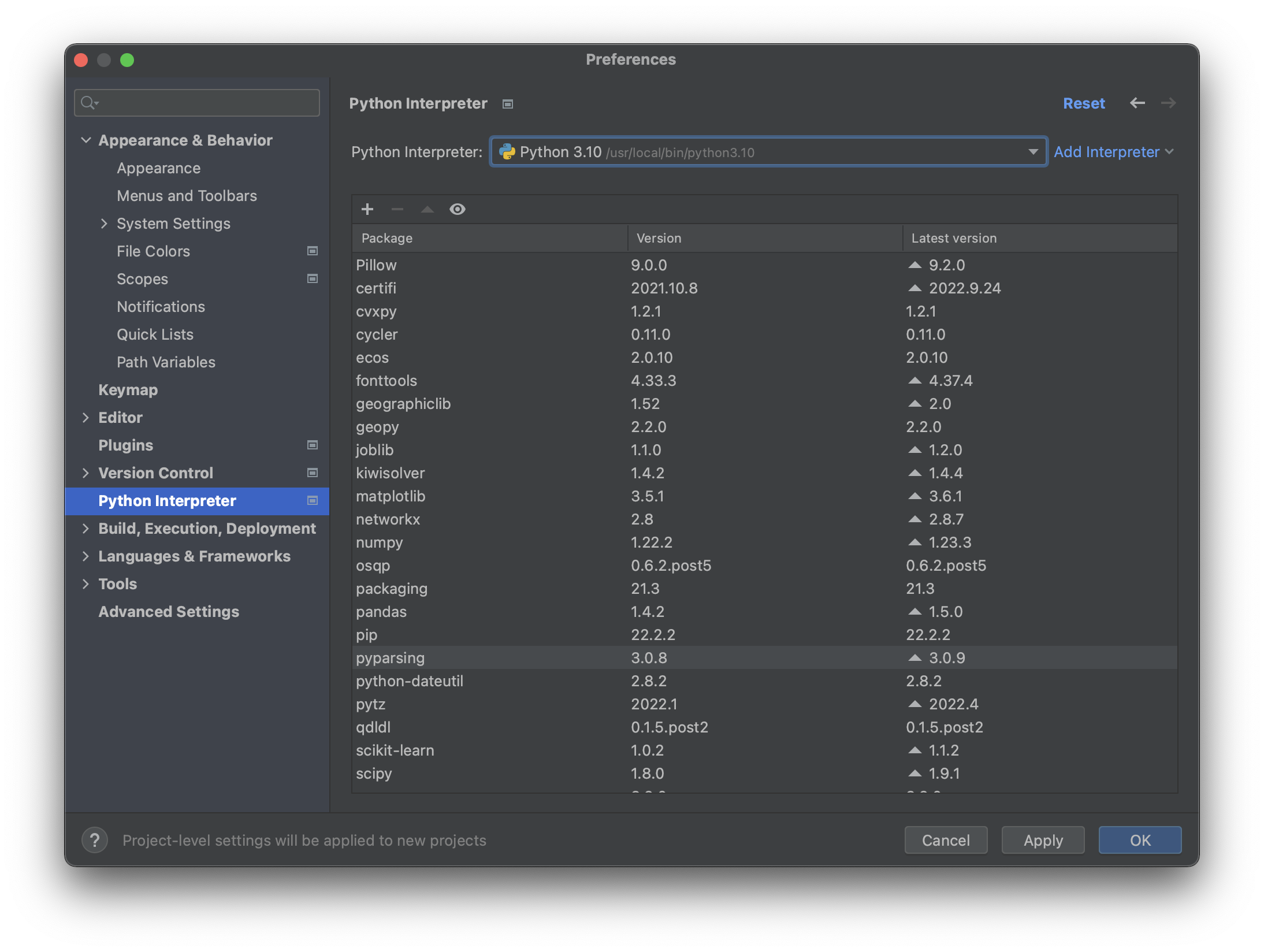Expand the Tools section
Viewport: 1264px width, 952px height.
(x=85, y=584)
